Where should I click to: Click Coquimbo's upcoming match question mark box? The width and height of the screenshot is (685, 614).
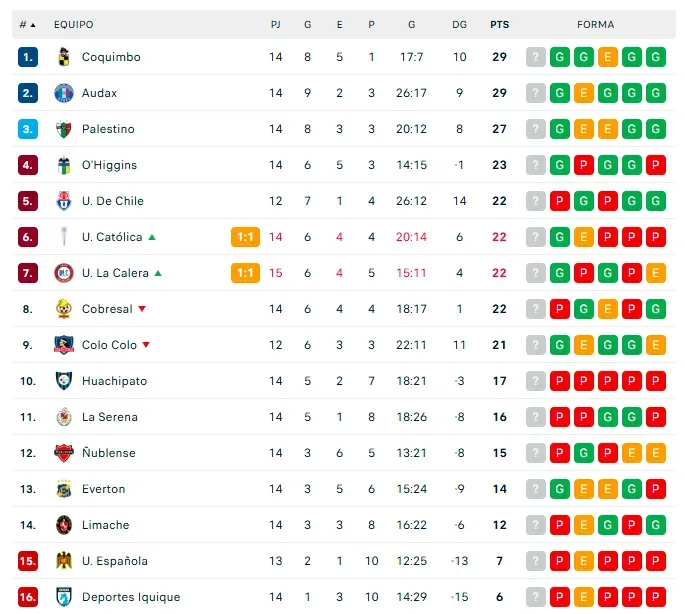tap(536, 57)
